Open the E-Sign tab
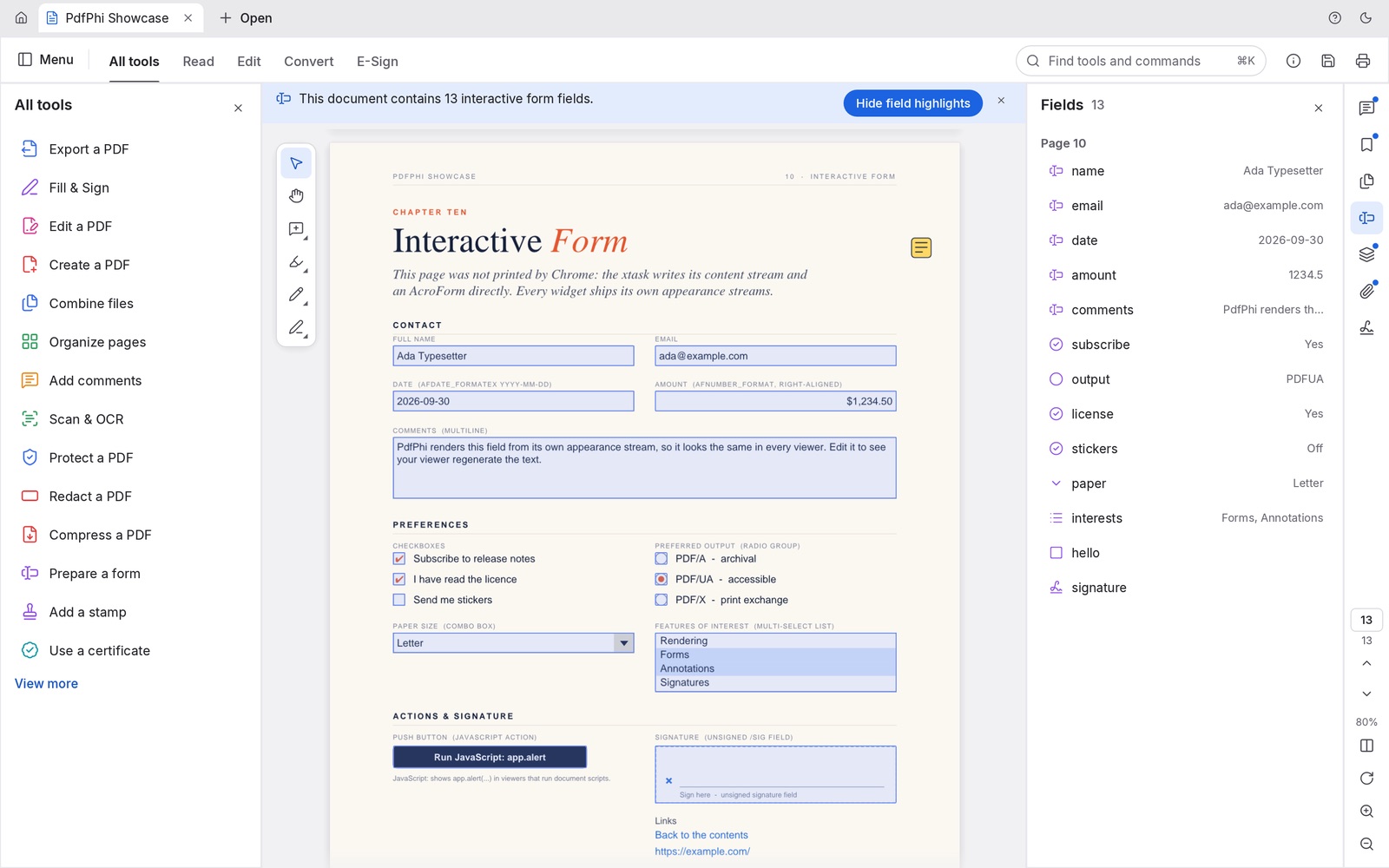Screen dimensions: 1389x868 click(377, 62)
